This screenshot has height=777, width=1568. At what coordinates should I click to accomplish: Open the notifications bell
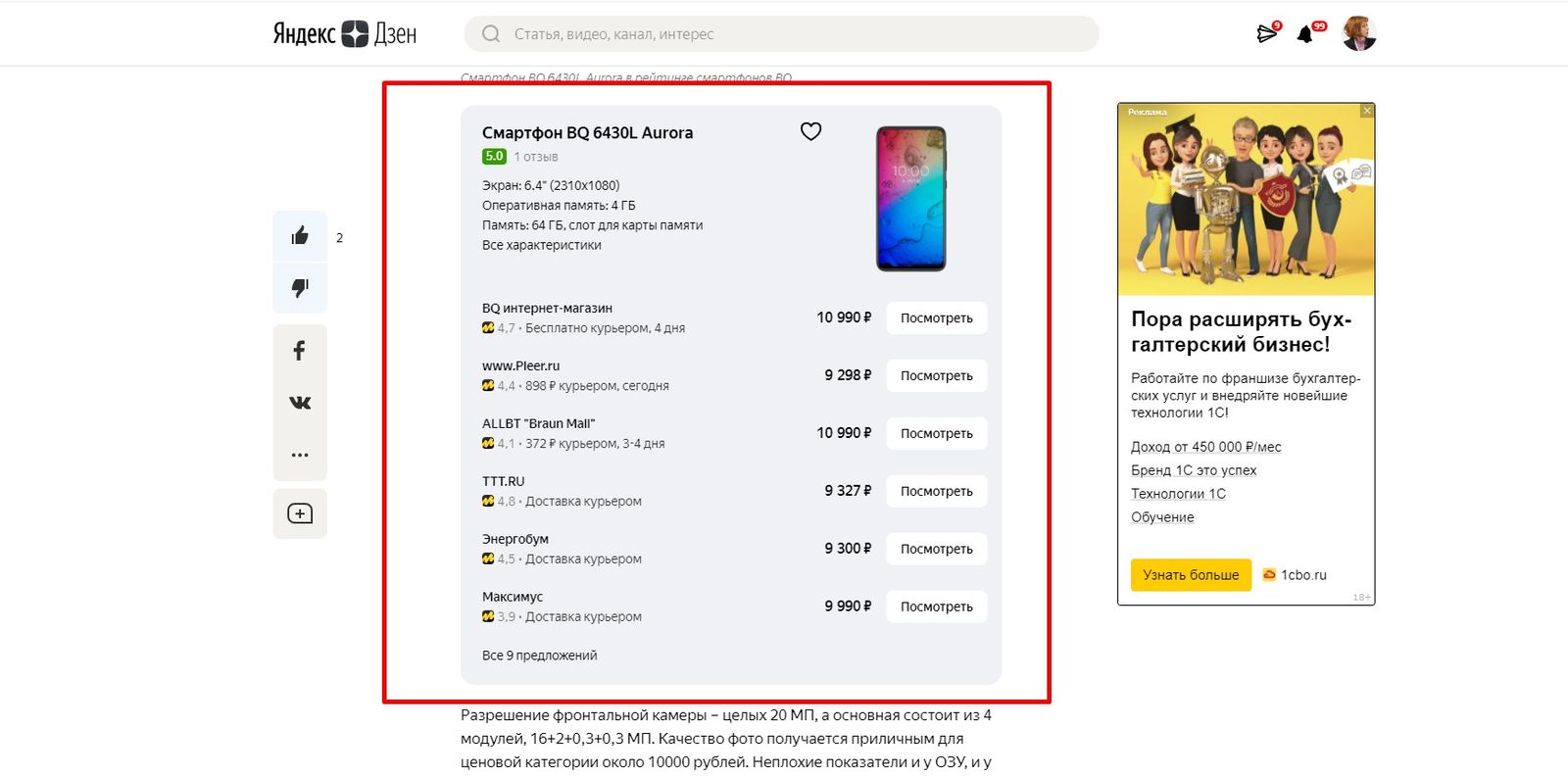(1305, 34)
